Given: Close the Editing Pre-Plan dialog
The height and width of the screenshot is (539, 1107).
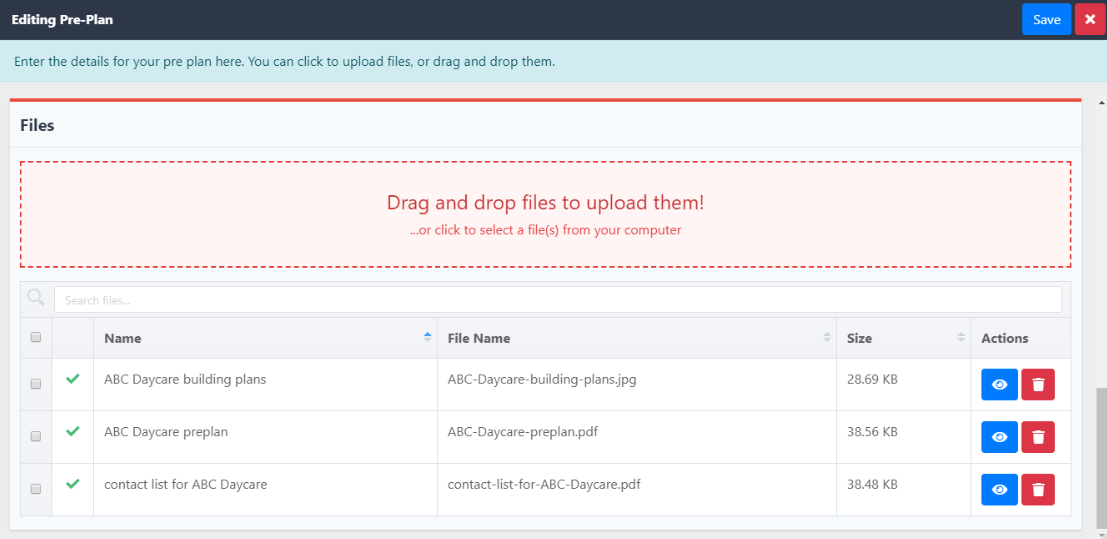Looking at the screenshot, I should pos(1090,19).
